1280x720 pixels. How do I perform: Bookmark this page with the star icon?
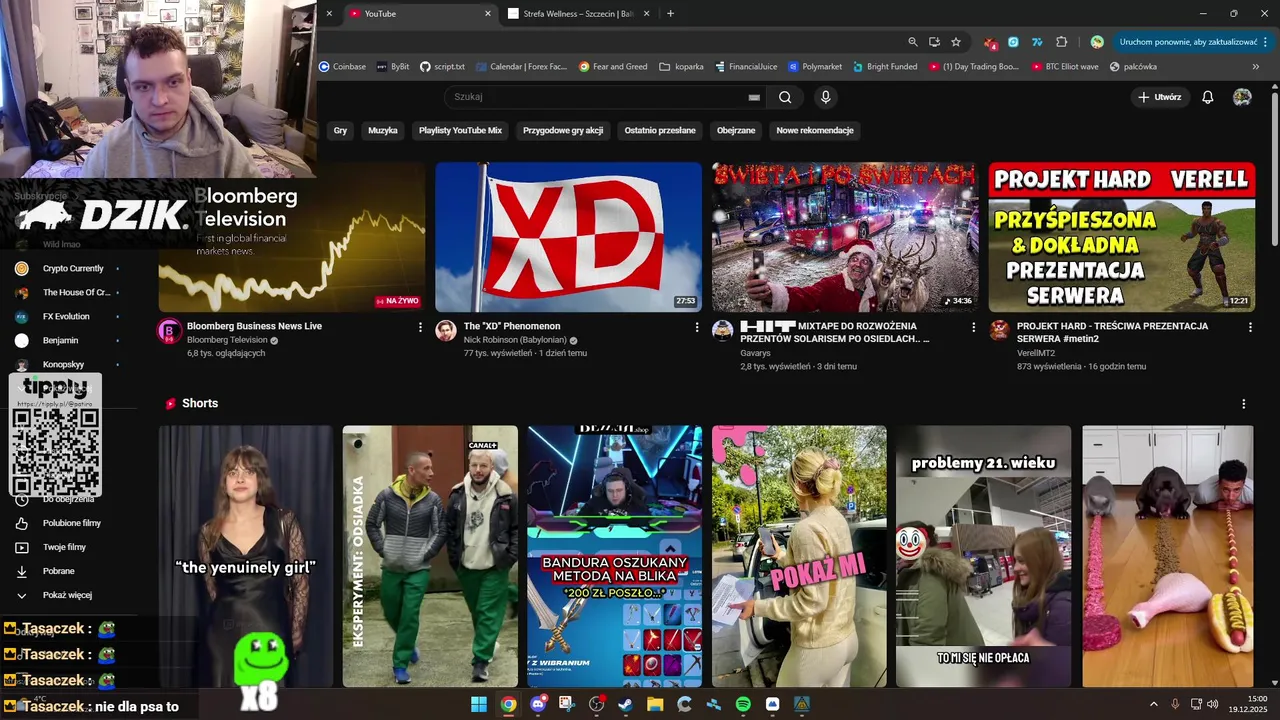(956, 42)
